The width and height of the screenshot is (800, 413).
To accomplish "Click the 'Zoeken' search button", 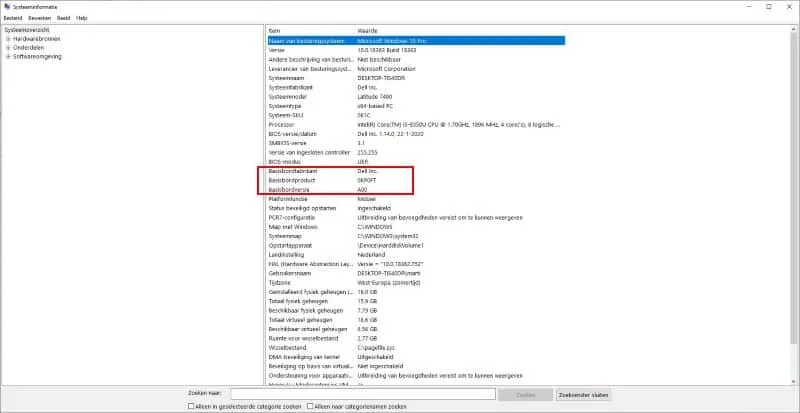I will coord(524,395).
